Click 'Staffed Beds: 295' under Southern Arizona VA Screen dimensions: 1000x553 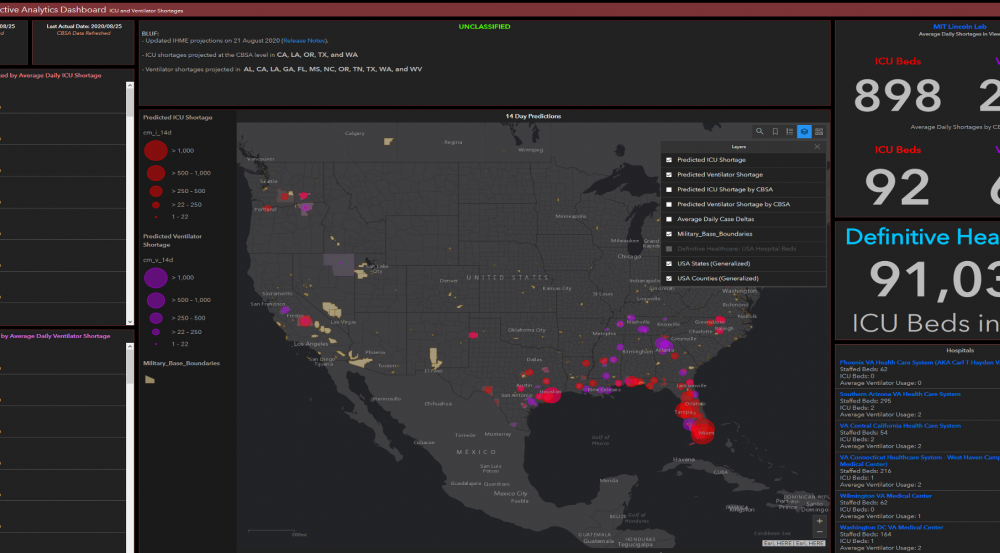coord(864,401)
